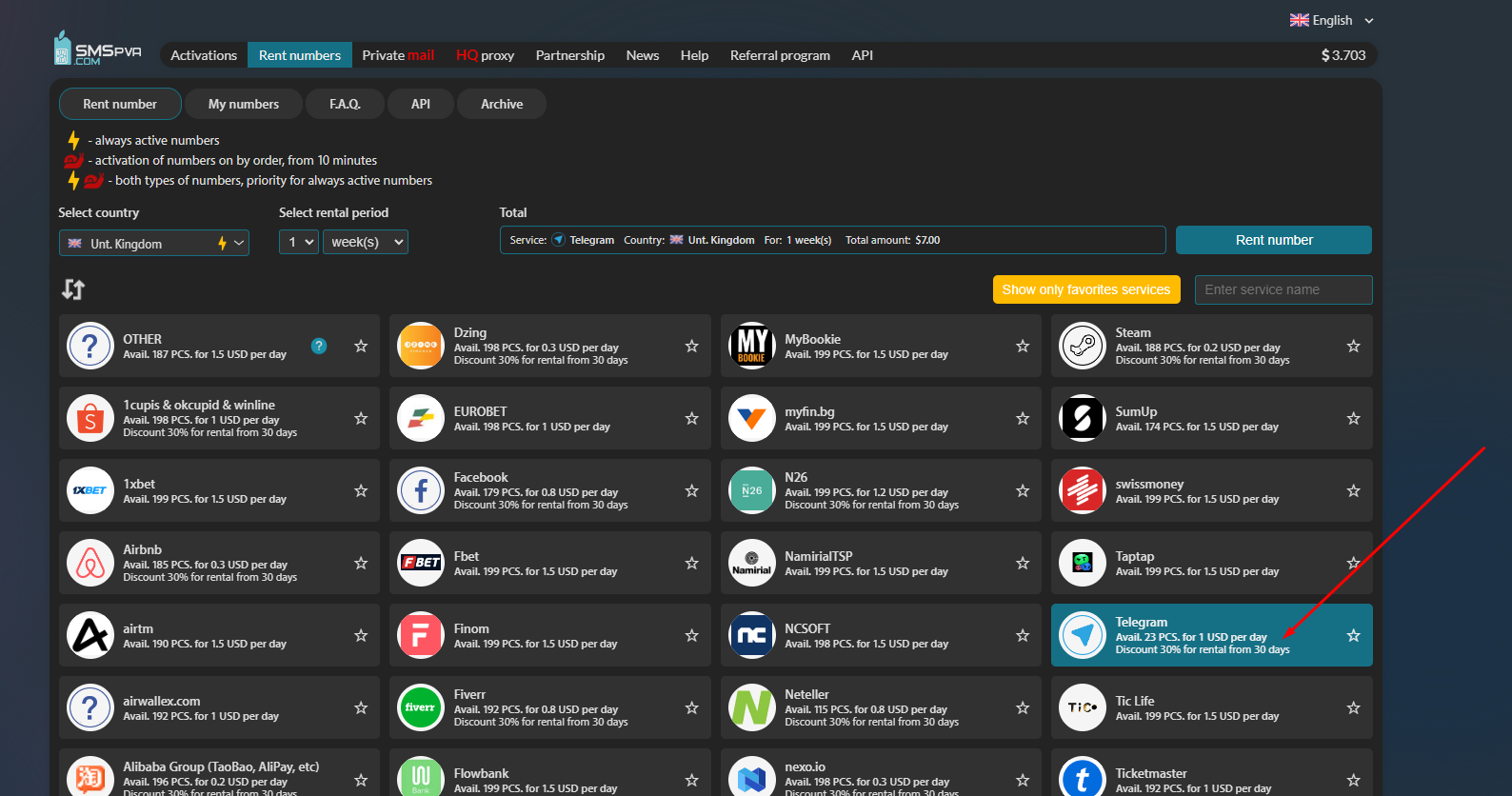Choose the N26 service icon
1512x796 pixels.
click(x=752, y=490)
